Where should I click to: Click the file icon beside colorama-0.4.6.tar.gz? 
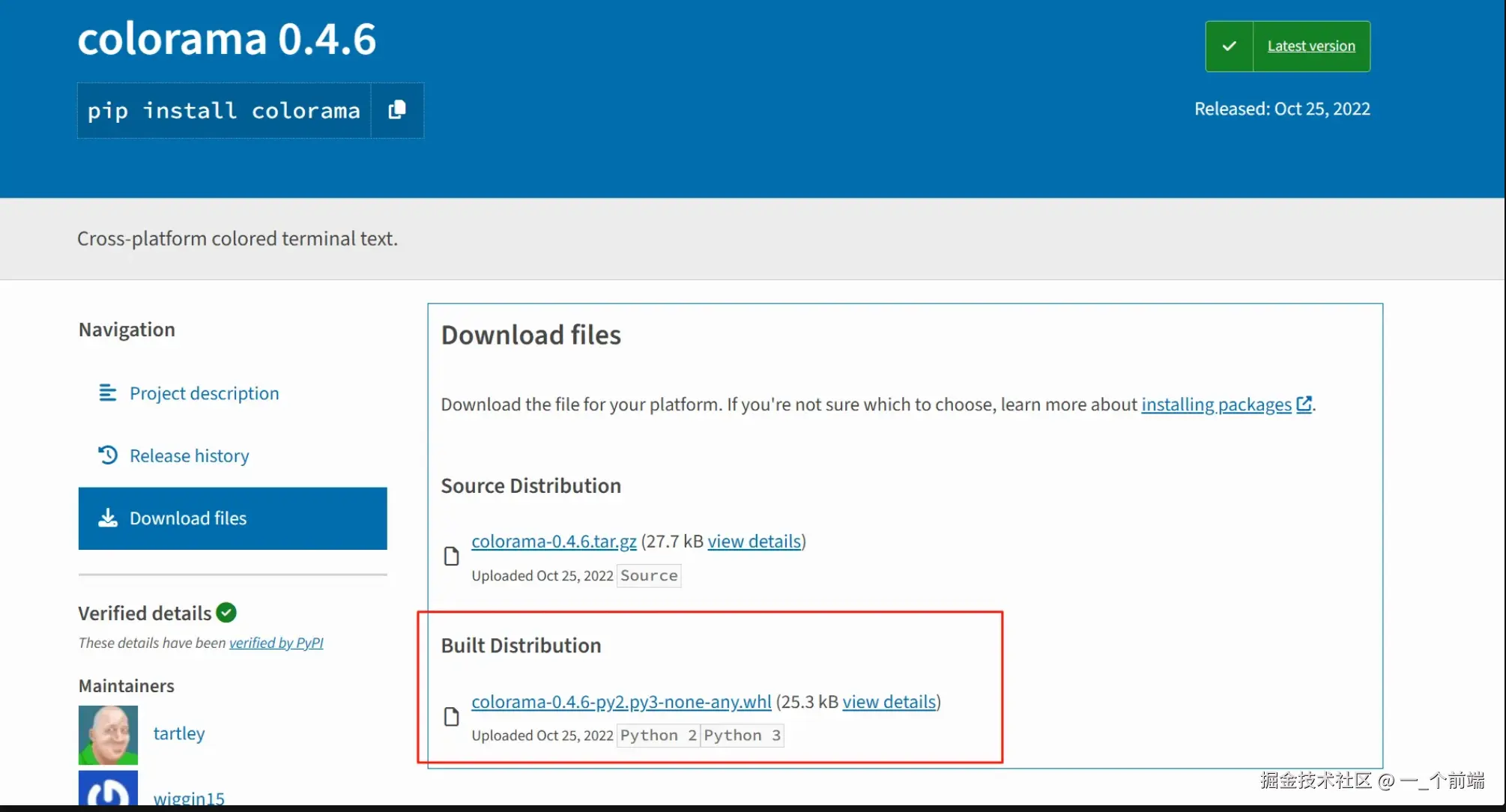pyautogui.click(x=451, y=556)
